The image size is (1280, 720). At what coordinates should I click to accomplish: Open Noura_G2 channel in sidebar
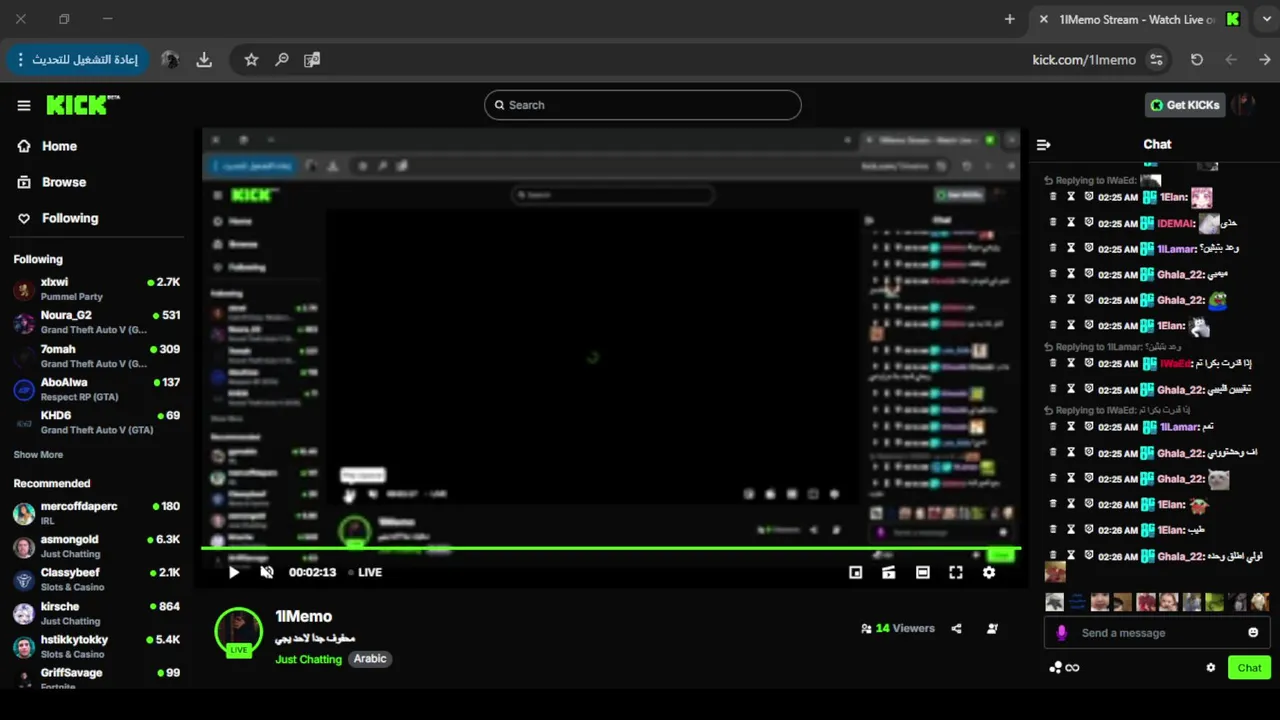(97, 322)
